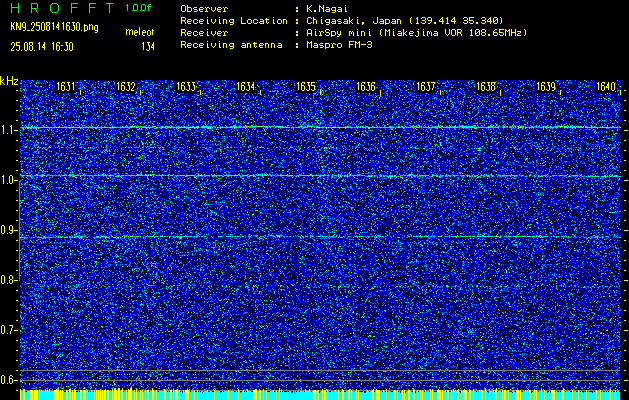The image size is (629, 400).
Task: Select the 1635 time marker
Action: (306, 87)
